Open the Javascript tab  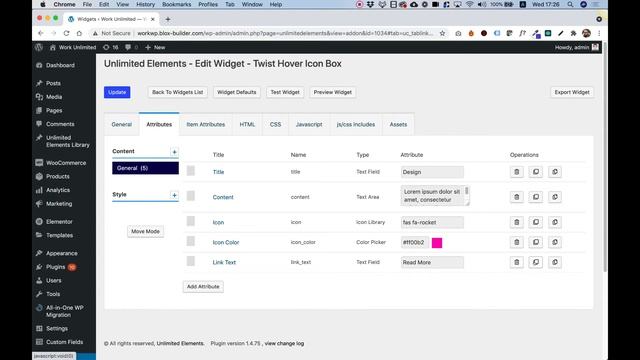309,124
